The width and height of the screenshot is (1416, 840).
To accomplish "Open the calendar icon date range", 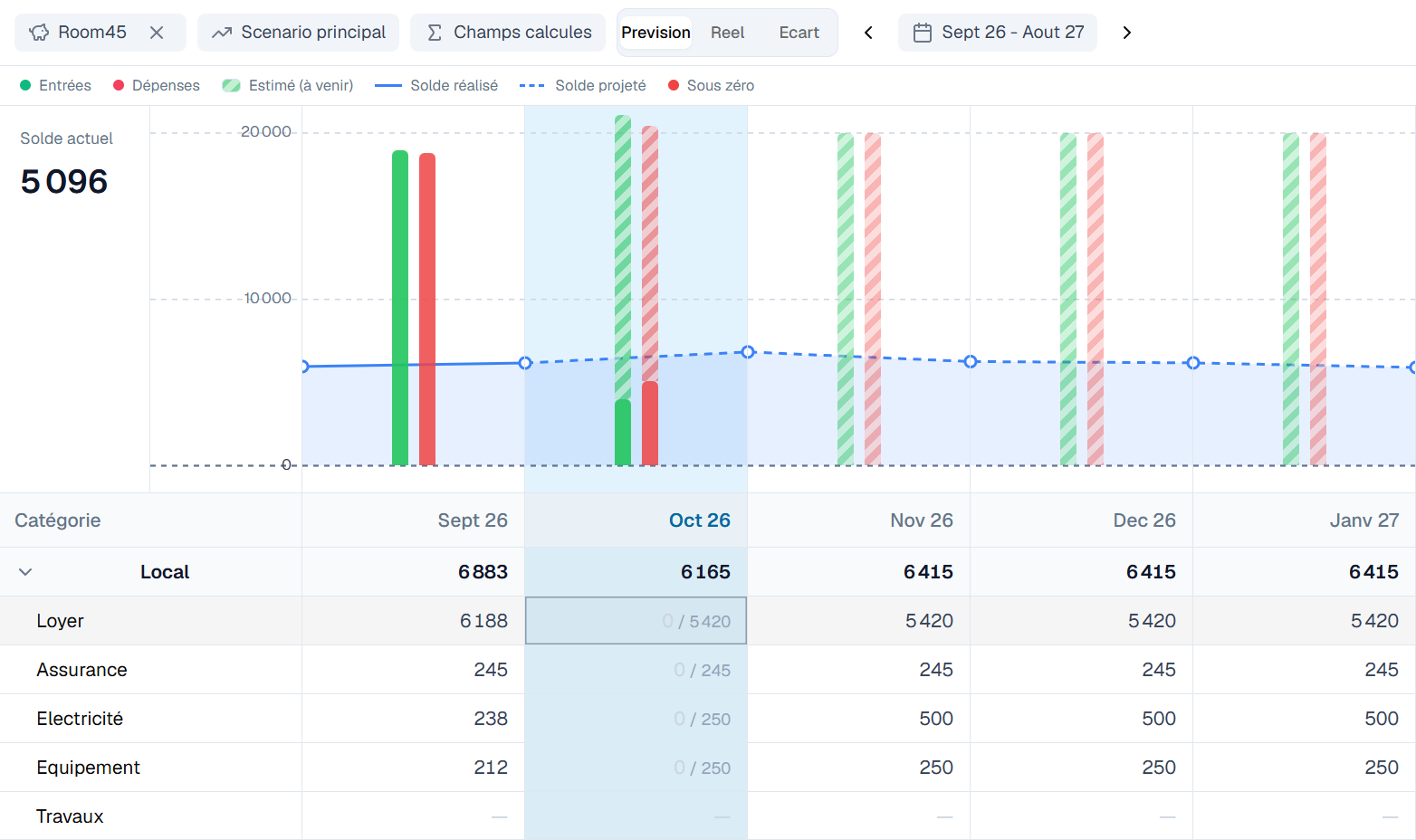I will pyautogui.click(x=923, y=33).
